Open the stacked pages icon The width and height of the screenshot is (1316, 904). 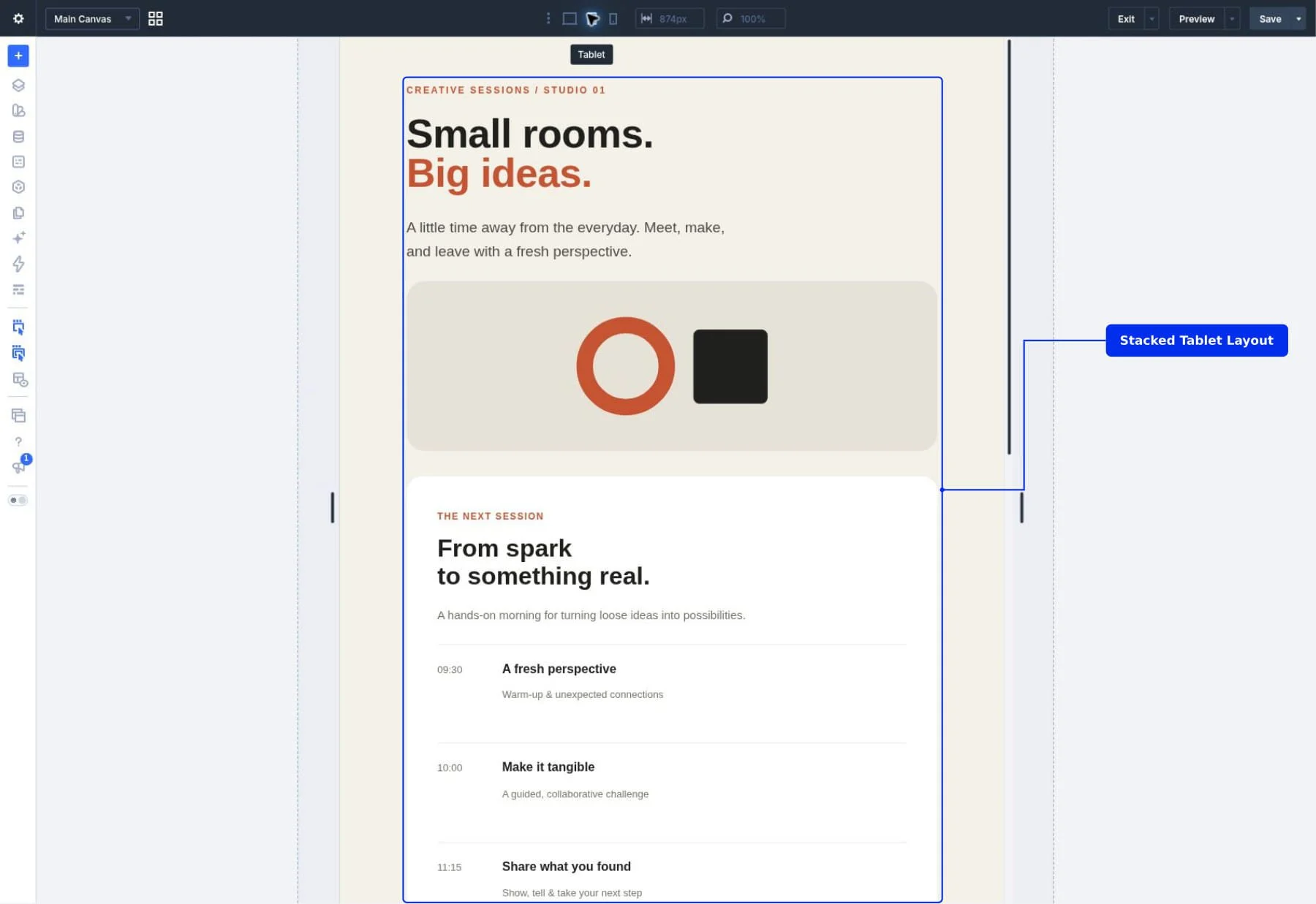point(18,213)
